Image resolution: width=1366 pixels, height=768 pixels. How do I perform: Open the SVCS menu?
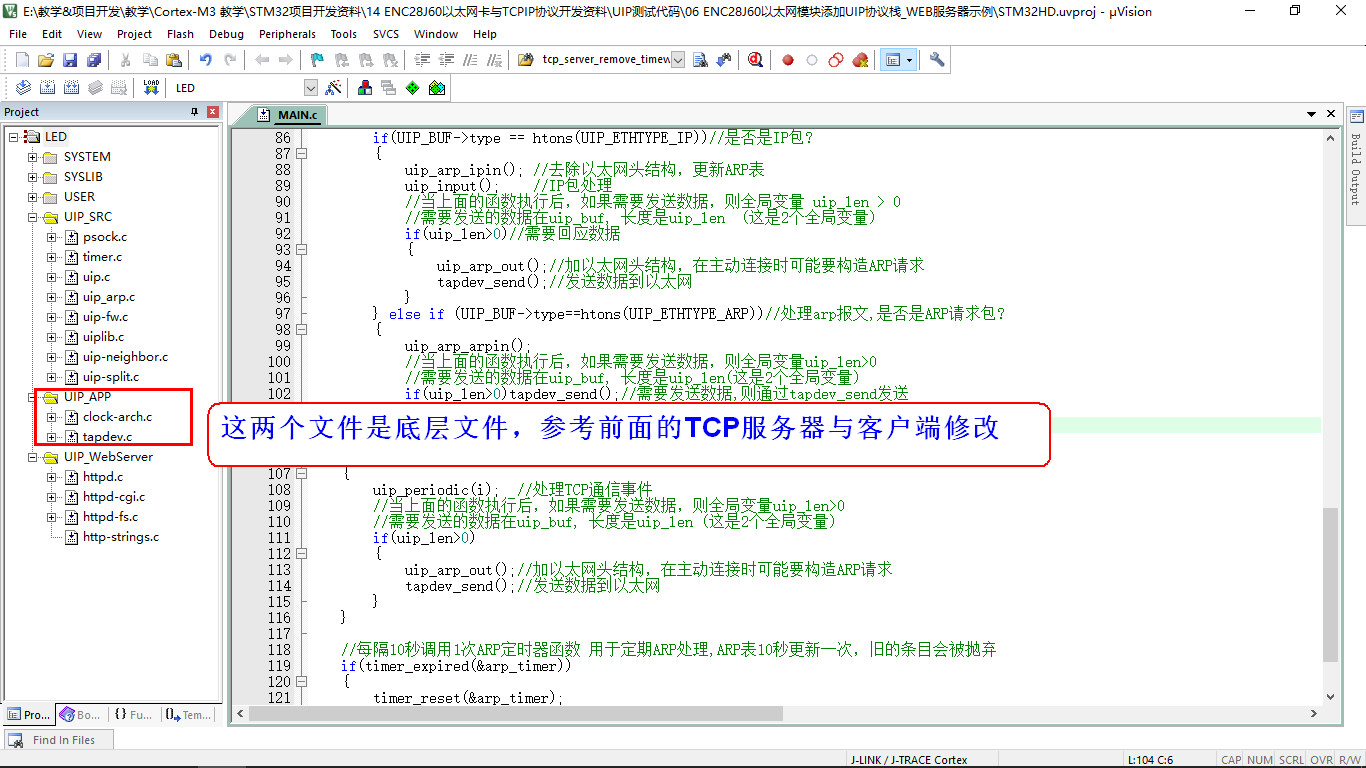click(385, 34)
